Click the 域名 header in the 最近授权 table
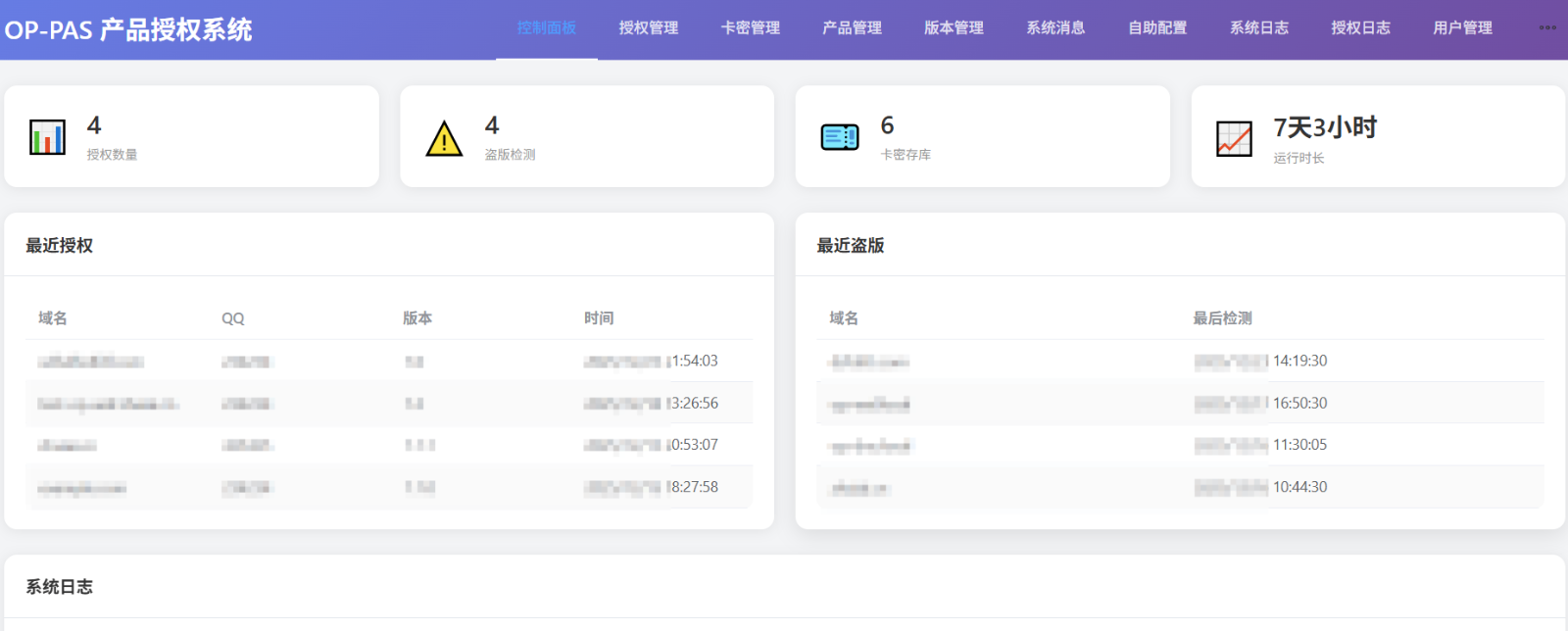The height and width of the screenshot is (631, 1568). pyautogui.click(x=53, y=318)
